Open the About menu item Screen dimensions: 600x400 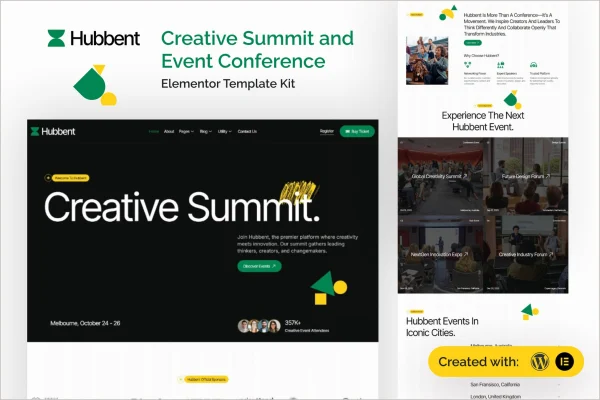pos(169,131)
